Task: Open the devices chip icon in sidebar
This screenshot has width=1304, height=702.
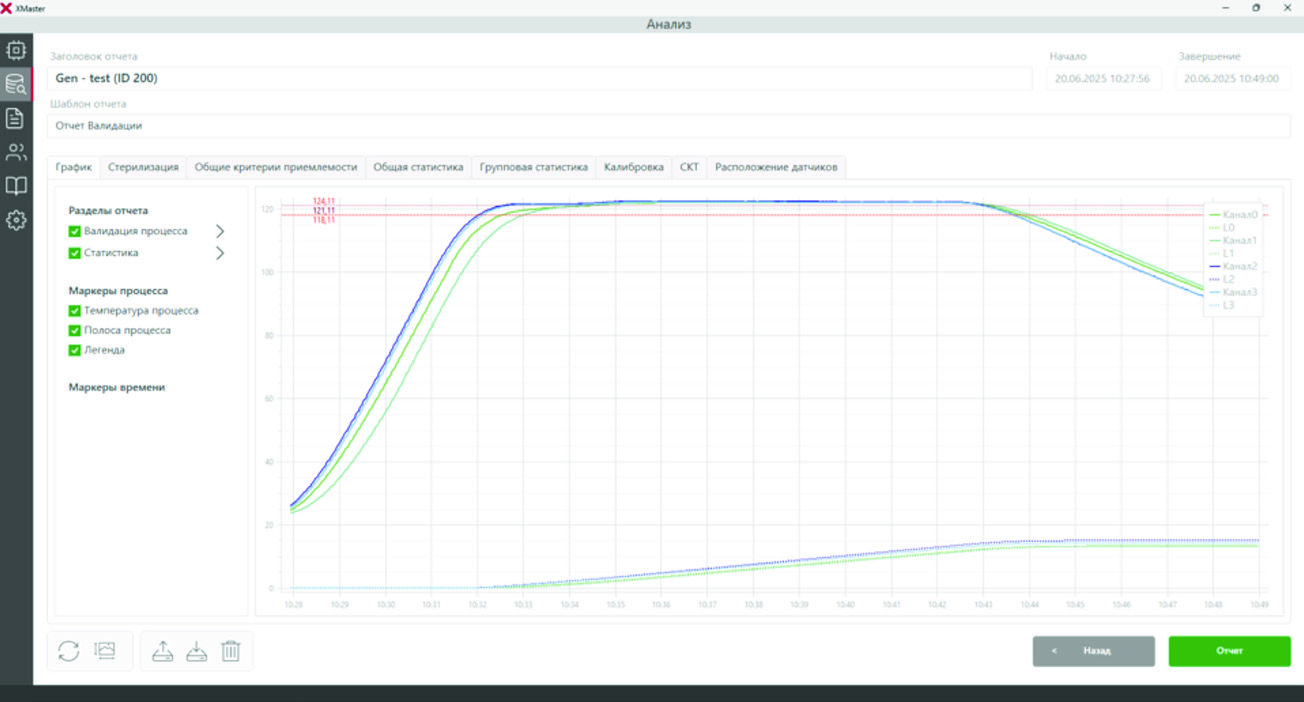Action: pyautogui.click(x=16, y=49)
